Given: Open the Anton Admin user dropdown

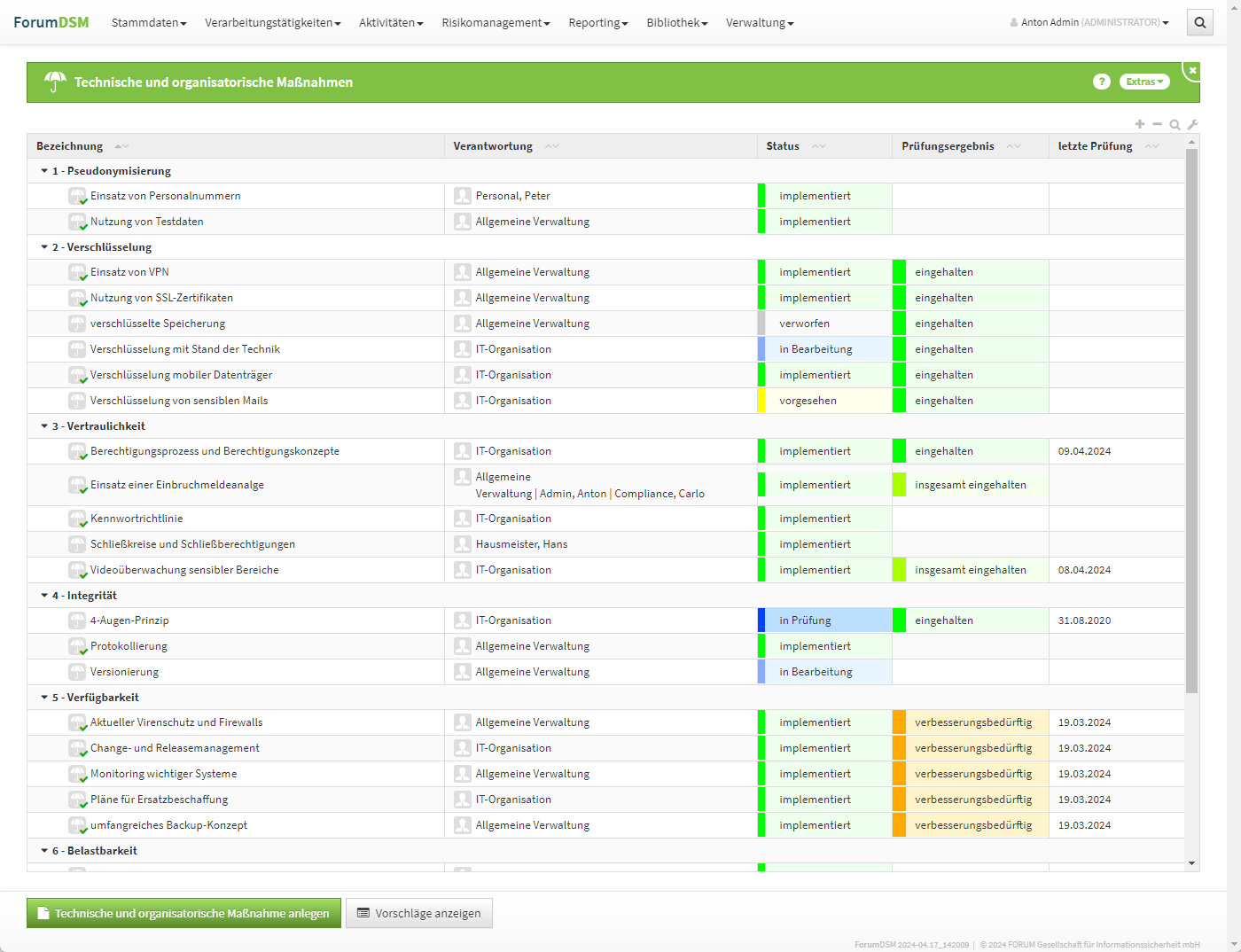Looking at the screenshot, I should [x=1089, y=22].
